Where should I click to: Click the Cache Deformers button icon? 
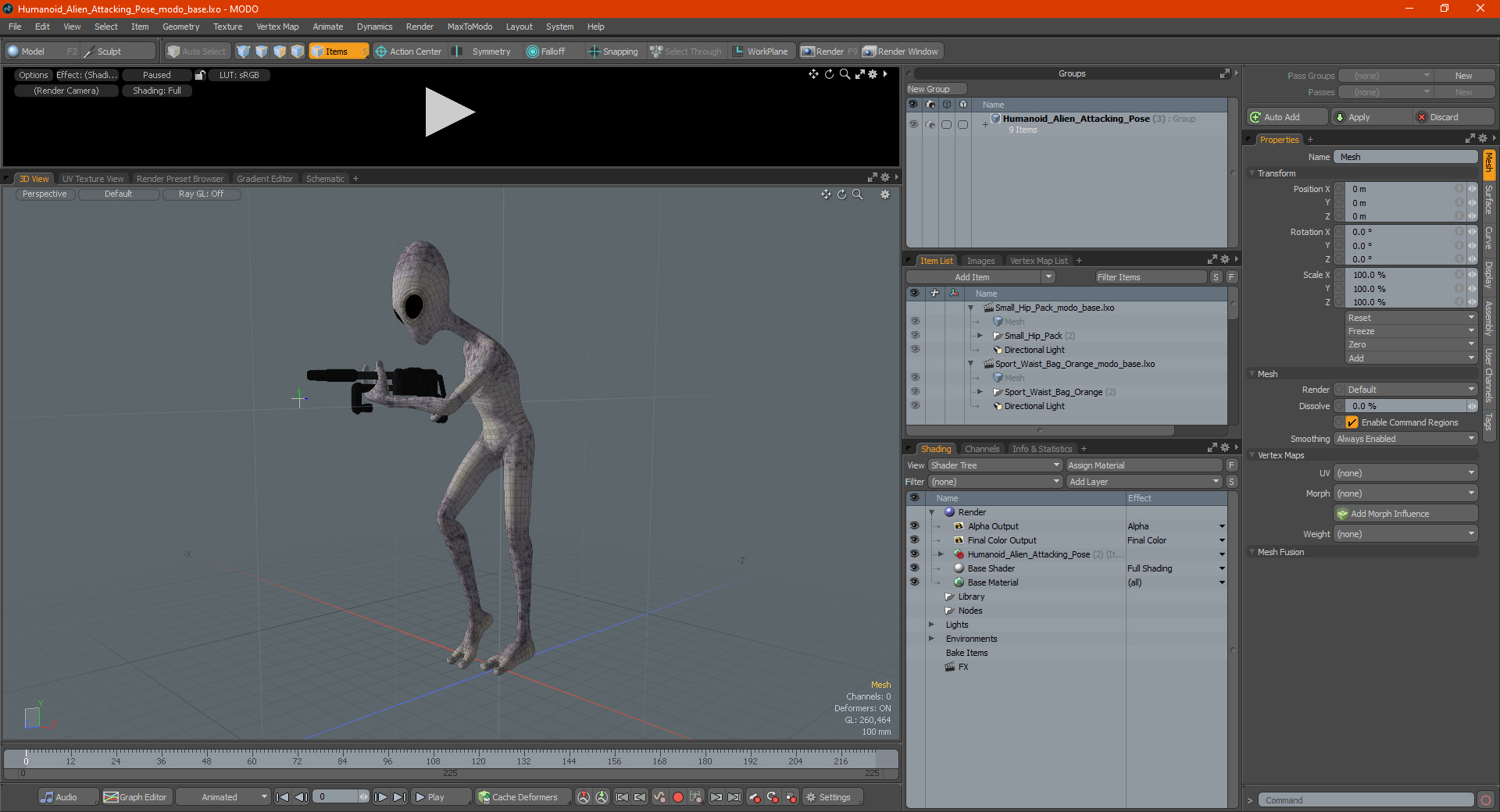coord(484,797)
